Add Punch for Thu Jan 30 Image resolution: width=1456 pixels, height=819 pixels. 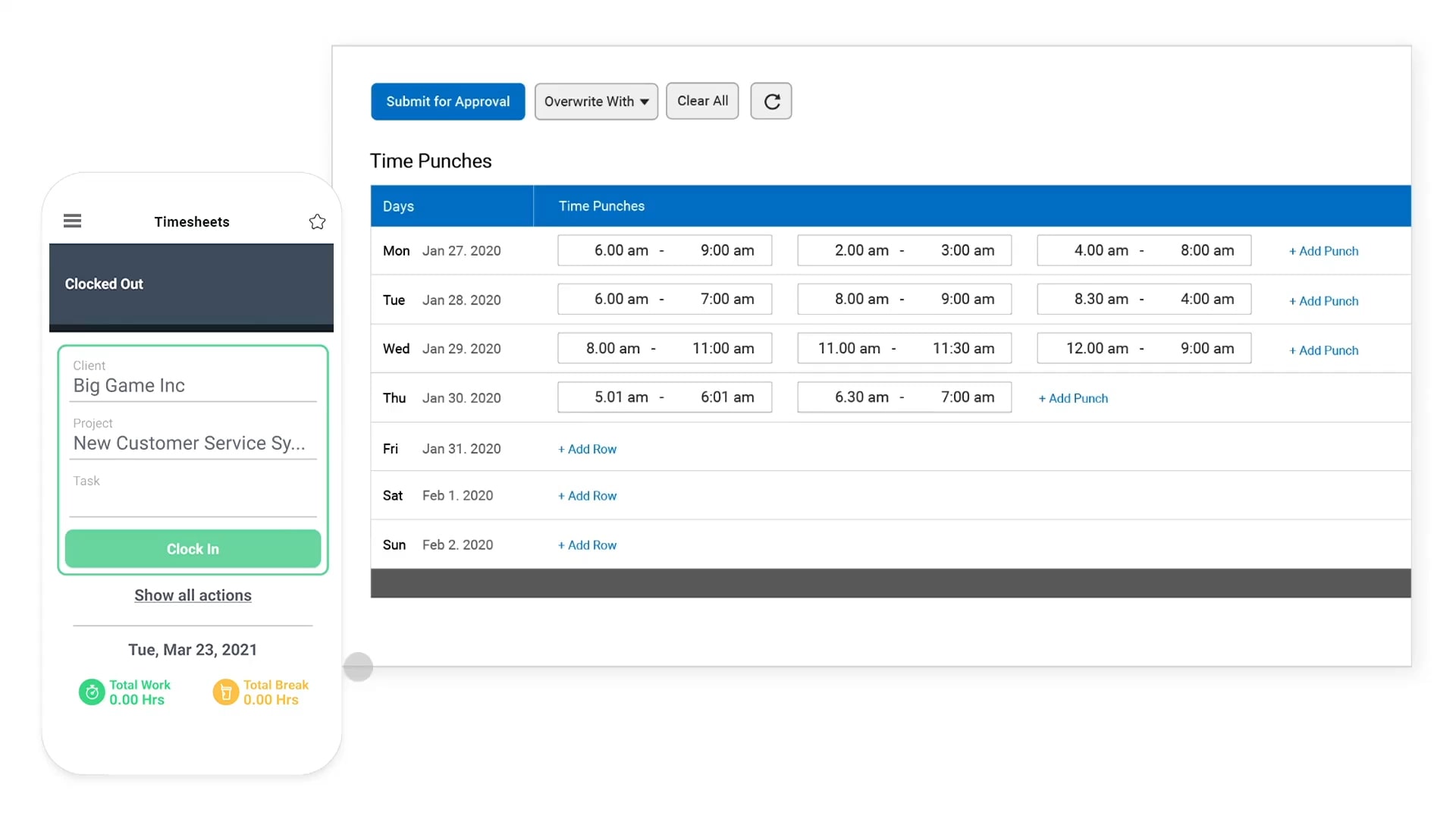tap(1073, 398)
